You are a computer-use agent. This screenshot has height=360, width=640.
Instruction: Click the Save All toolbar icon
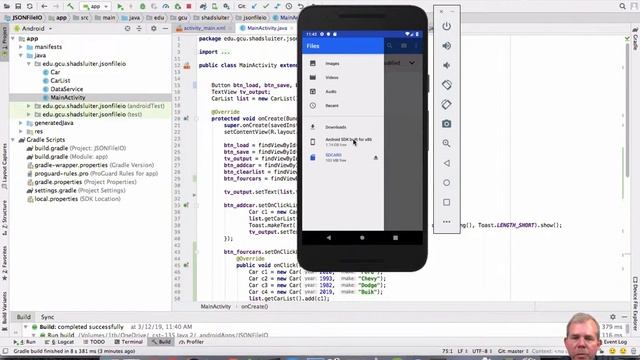(18, 7)
